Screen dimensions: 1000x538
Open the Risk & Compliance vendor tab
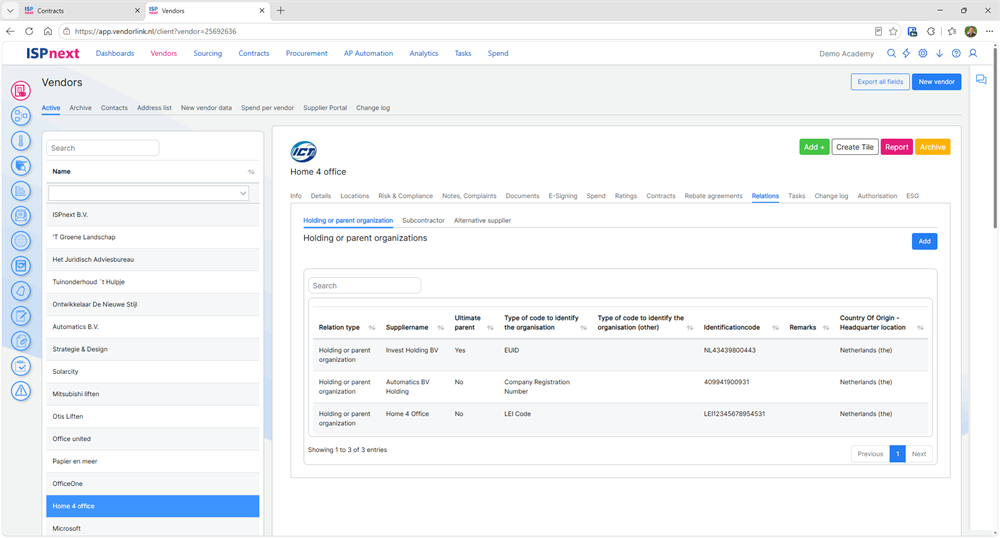(406, 196)
